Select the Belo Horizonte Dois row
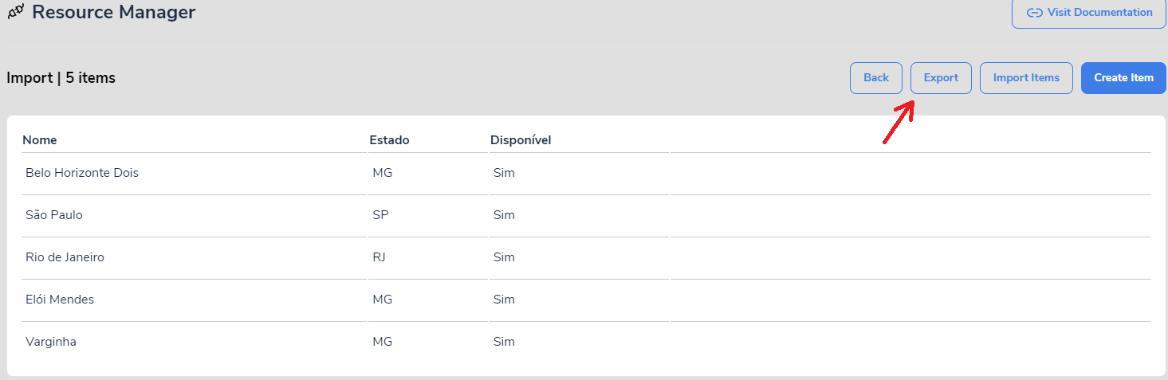 pos(586,174)
